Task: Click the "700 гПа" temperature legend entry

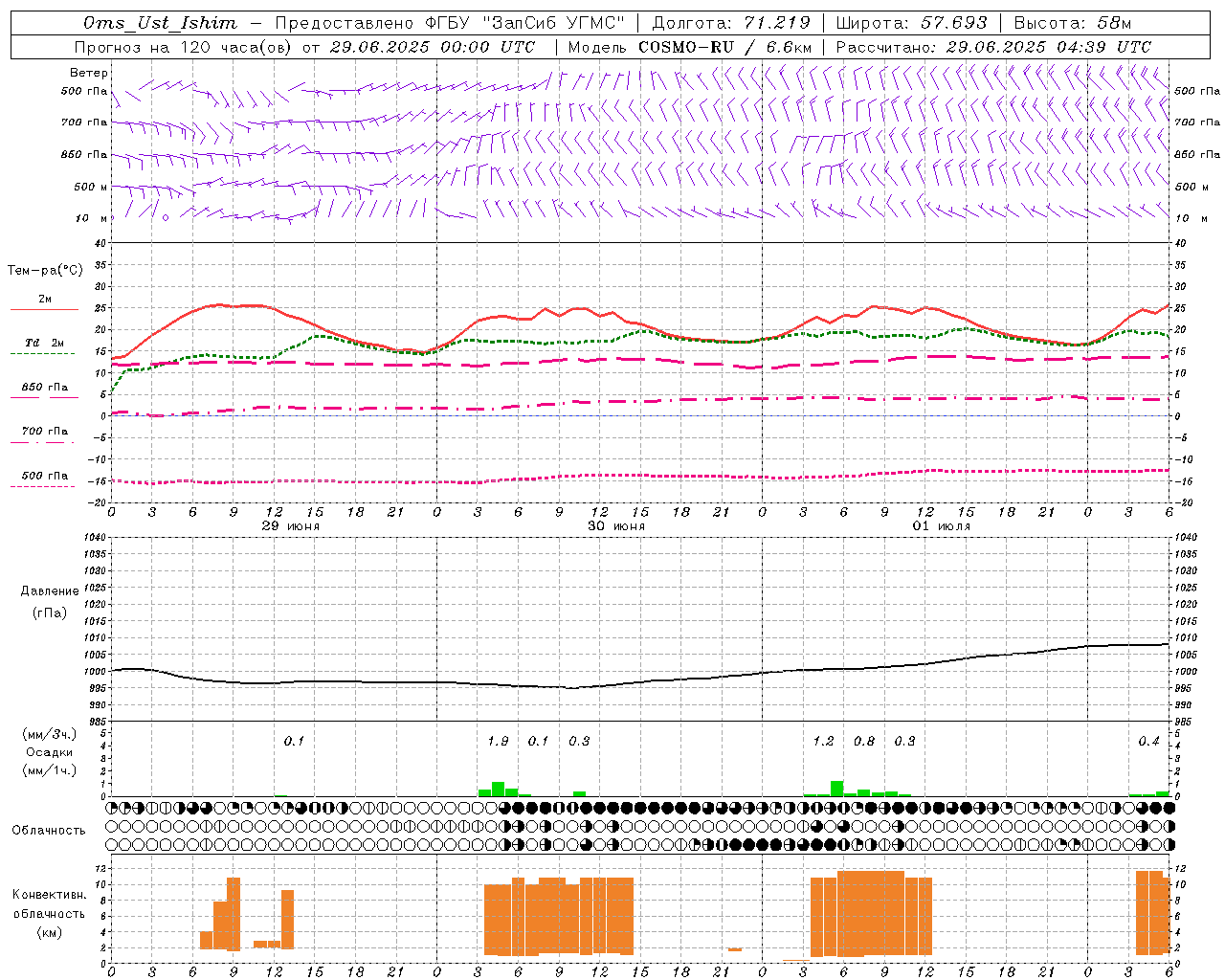Action: [x=45, y=432]
